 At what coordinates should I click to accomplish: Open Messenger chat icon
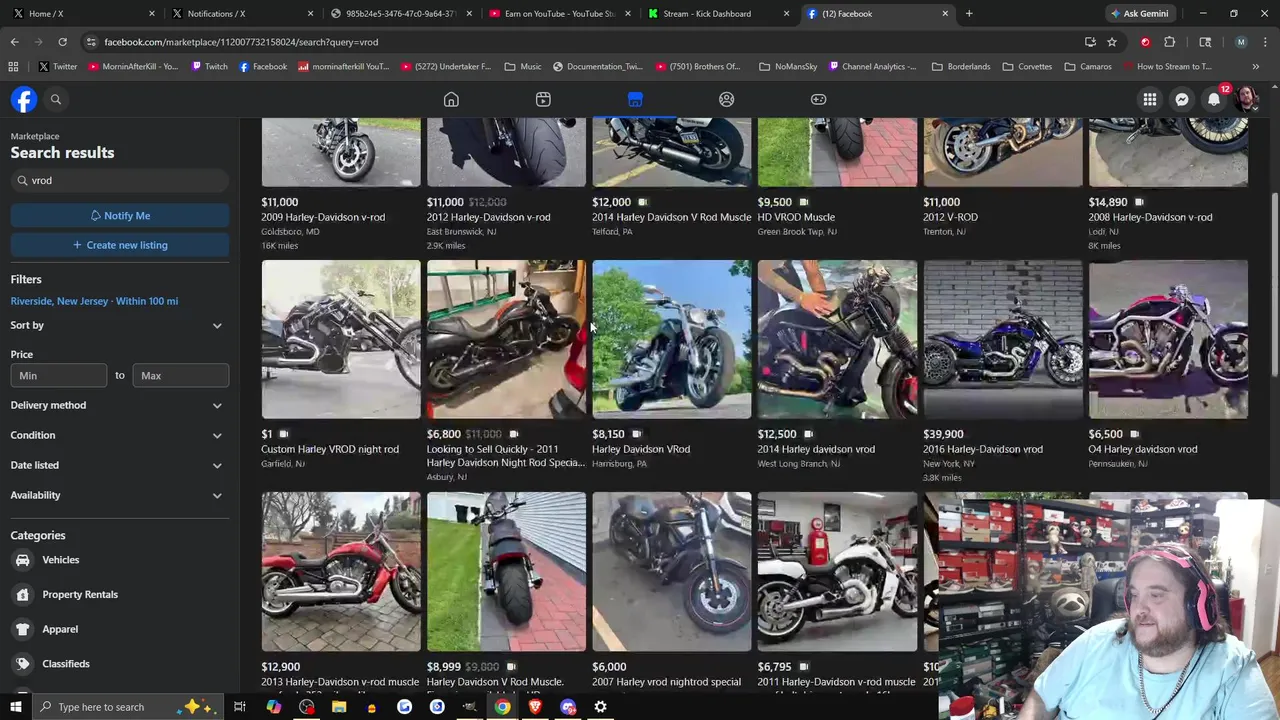coord(1182,99)
